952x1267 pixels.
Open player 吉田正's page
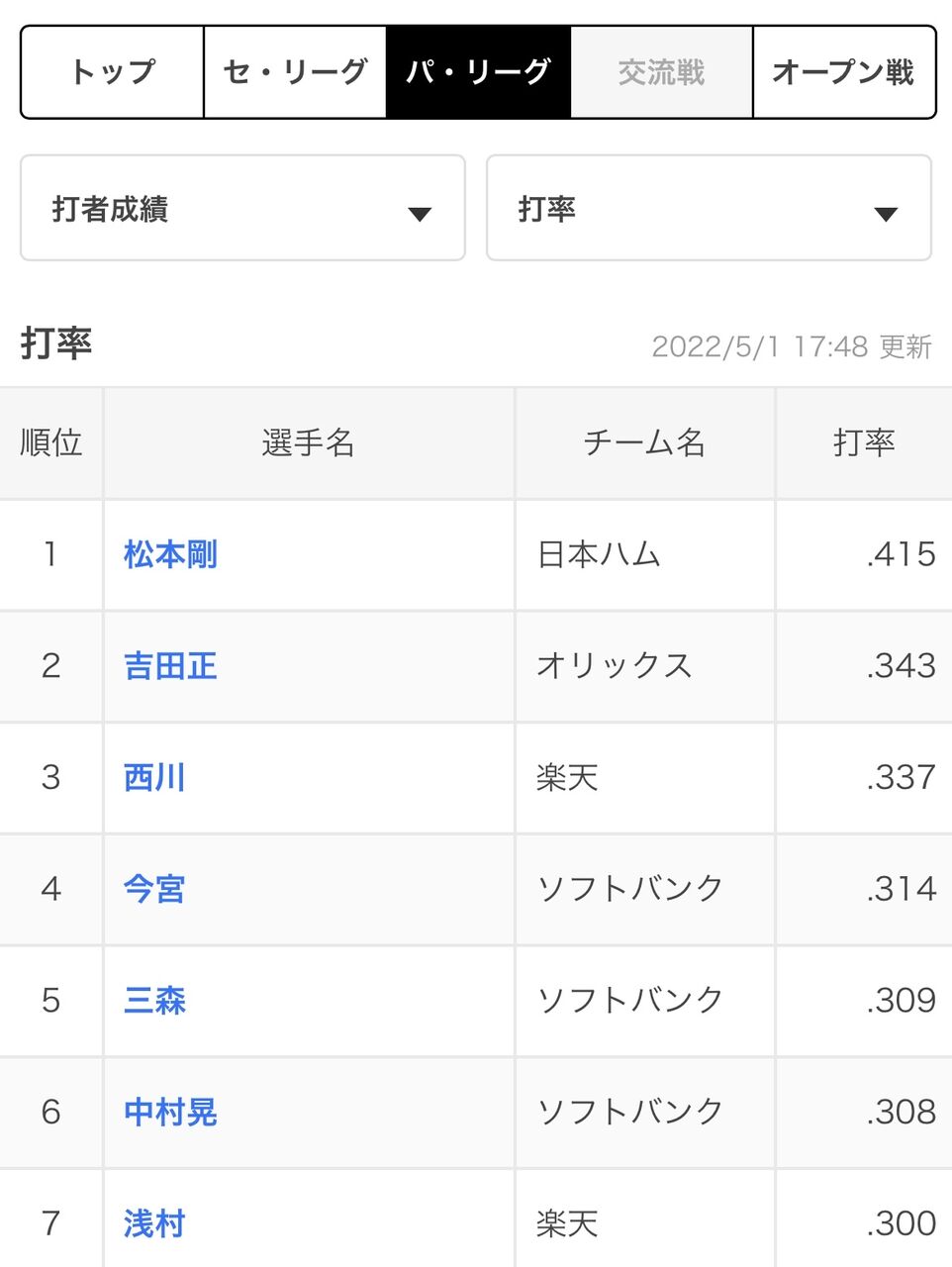(170, 666)
